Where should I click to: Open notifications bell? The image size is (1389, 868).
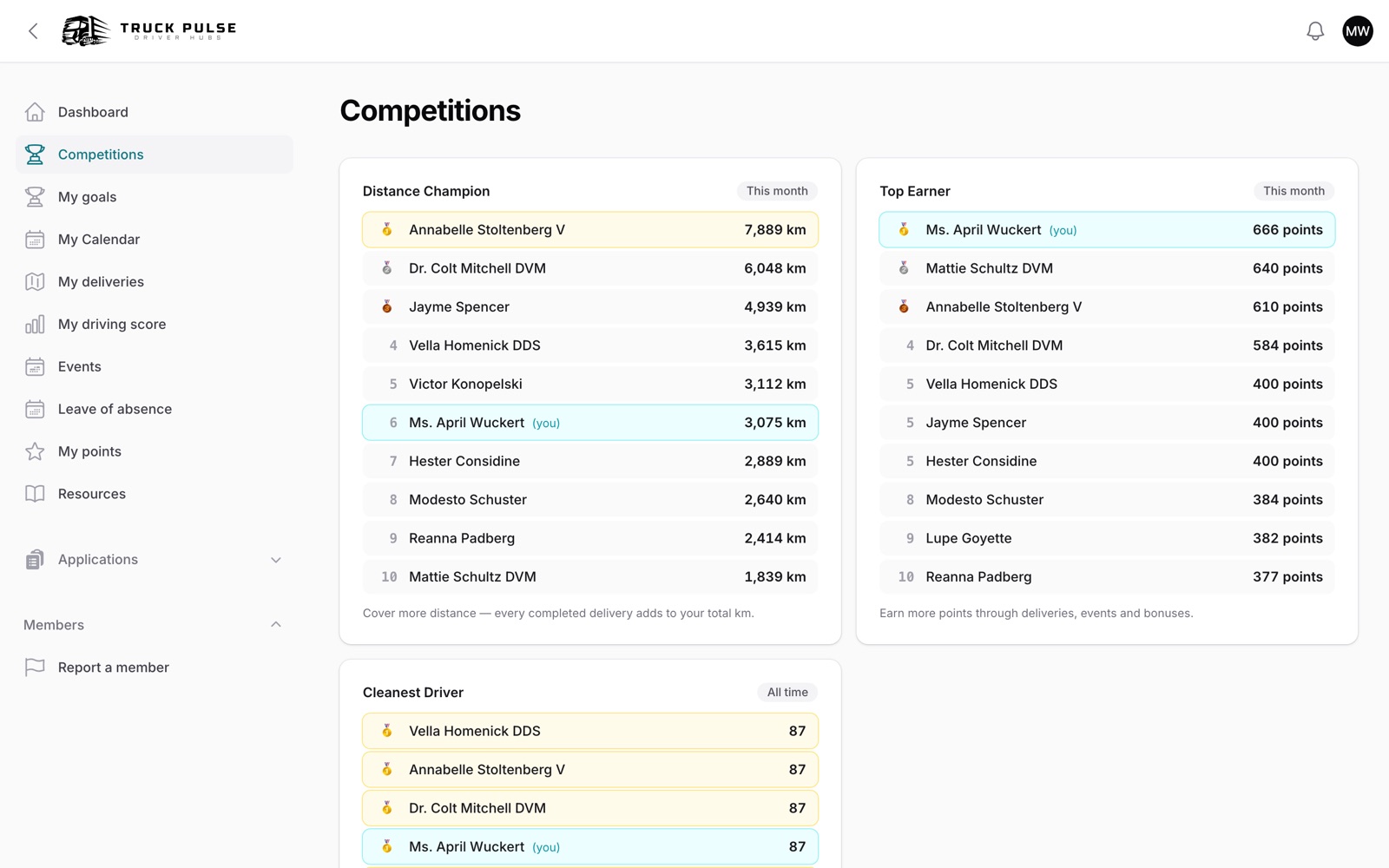(x=1315, y=31)
